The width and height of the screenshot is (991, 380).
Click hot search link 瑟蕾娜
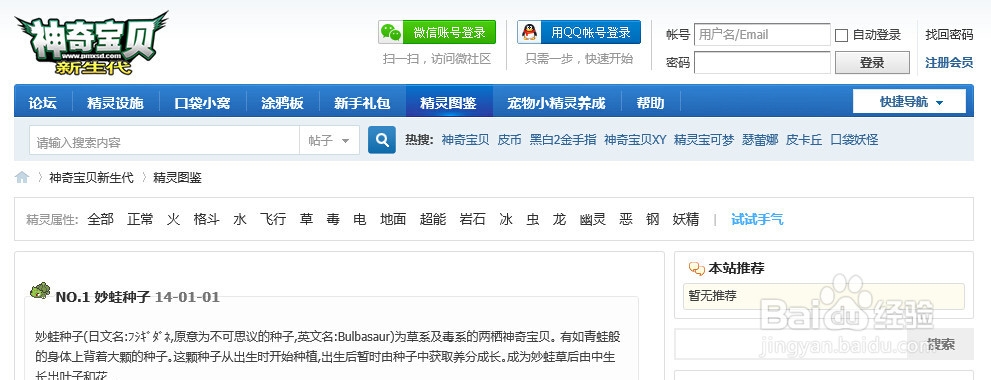tap(760, 140)
